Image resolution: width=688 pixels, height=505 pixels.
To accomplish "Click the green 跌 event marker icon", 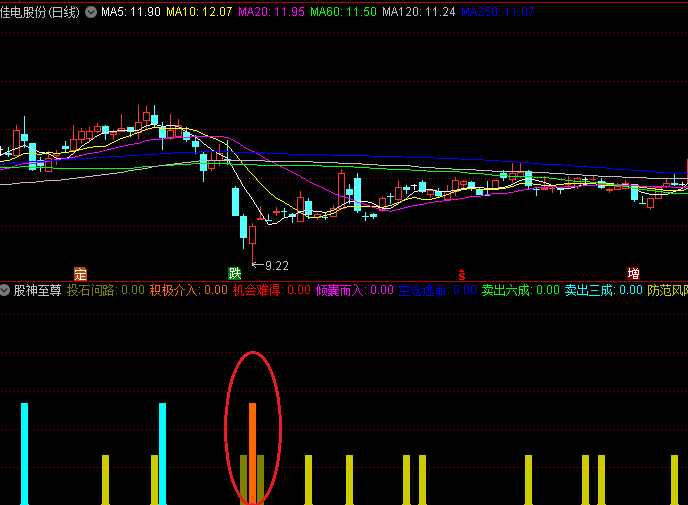I will click(235, 274).
